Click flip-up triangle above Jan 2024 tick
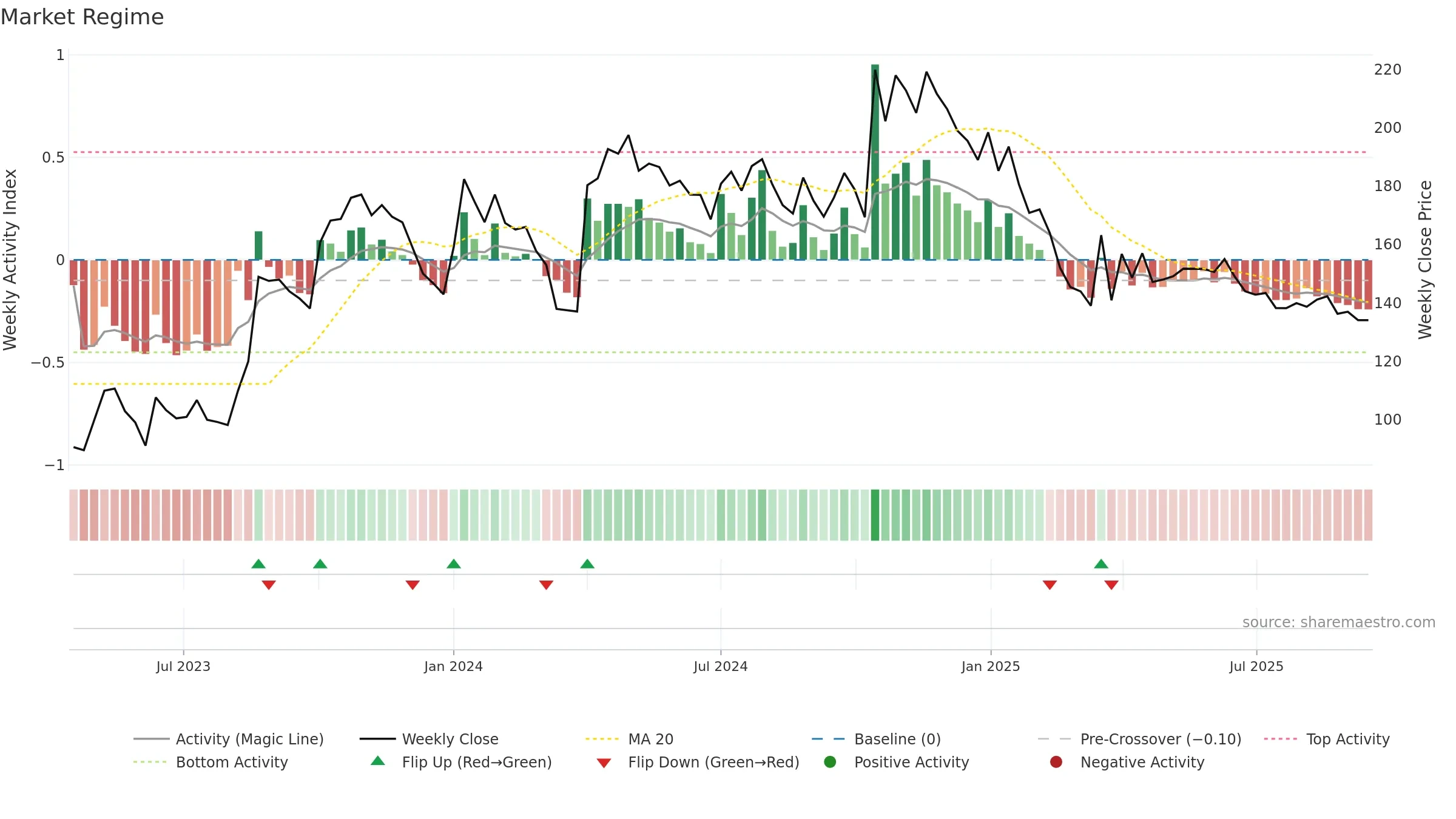 tap(454, 564)
